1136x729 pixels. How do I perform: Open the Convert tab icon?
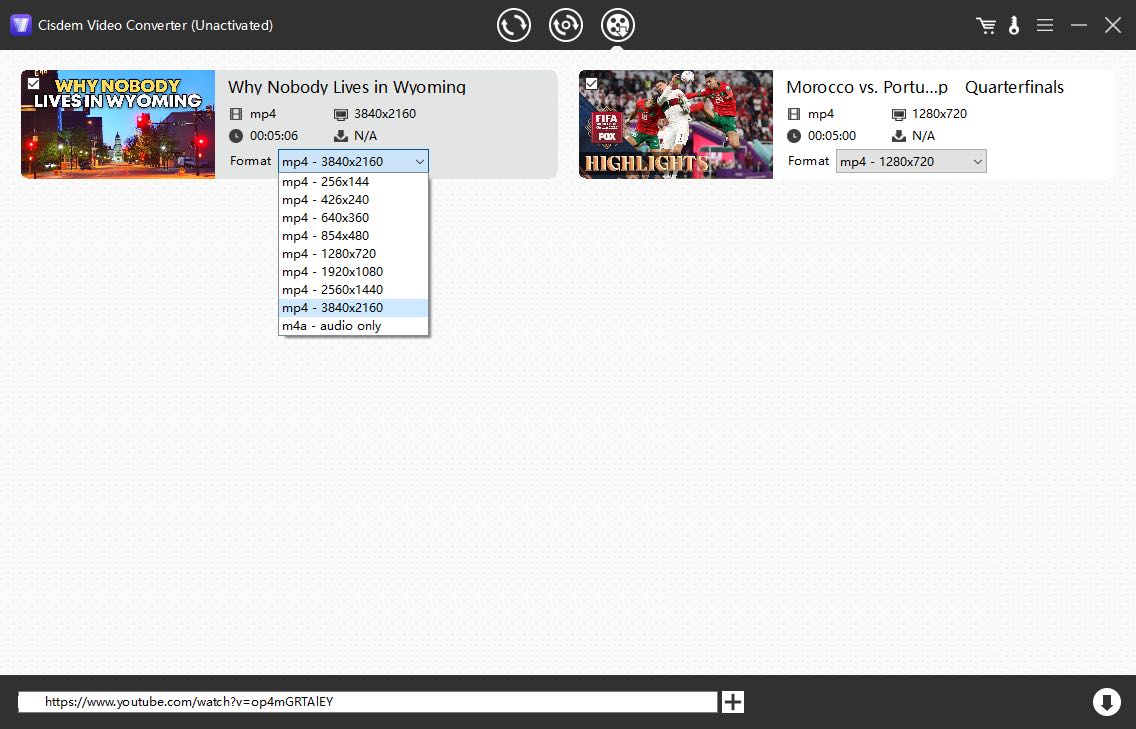pos(514,25)
